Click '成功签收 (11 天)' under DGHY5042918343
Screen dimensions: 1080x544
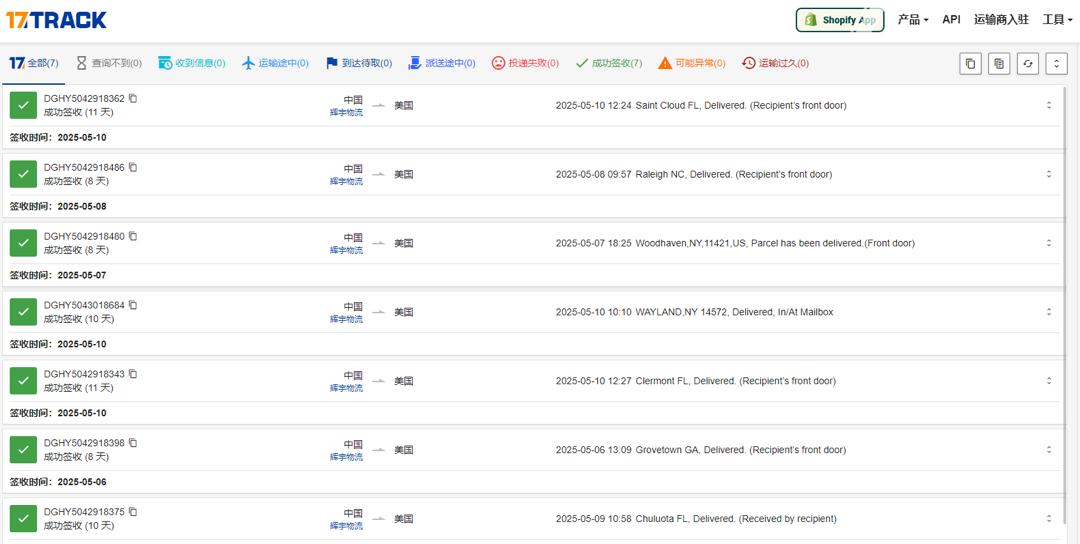point(79,388)
